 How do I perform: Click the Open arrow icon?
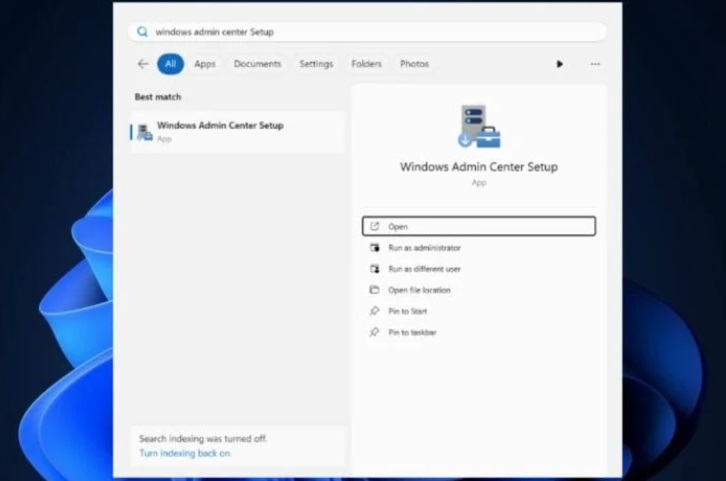(375, 226)
